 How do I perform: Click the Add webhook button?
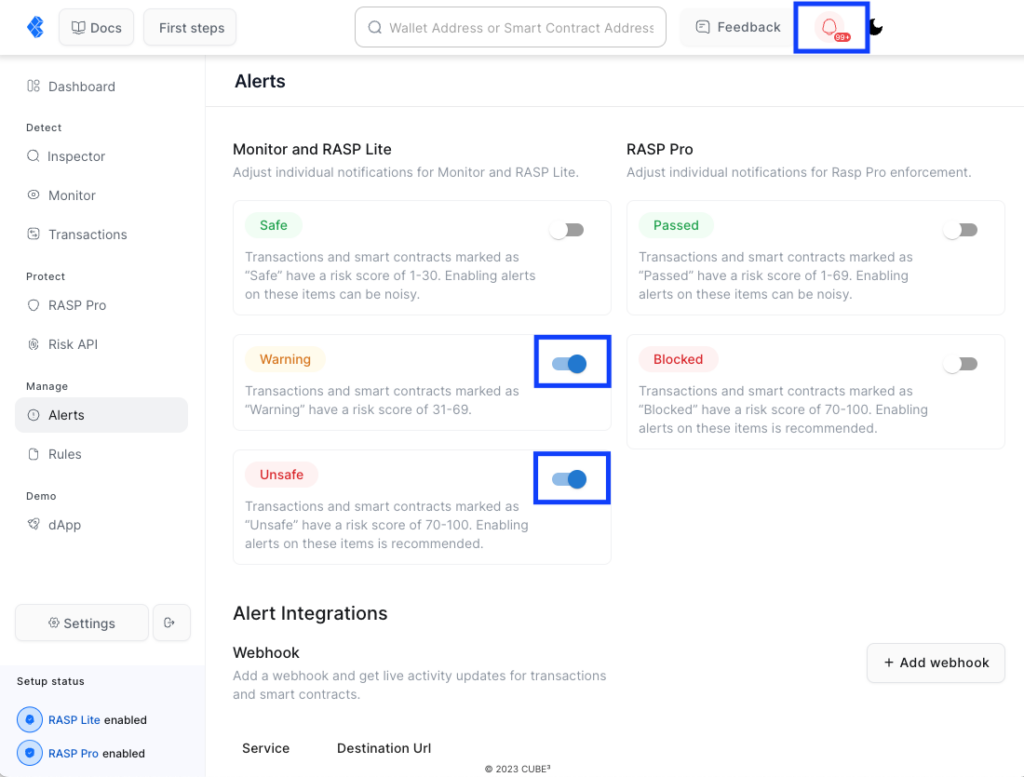936,663
